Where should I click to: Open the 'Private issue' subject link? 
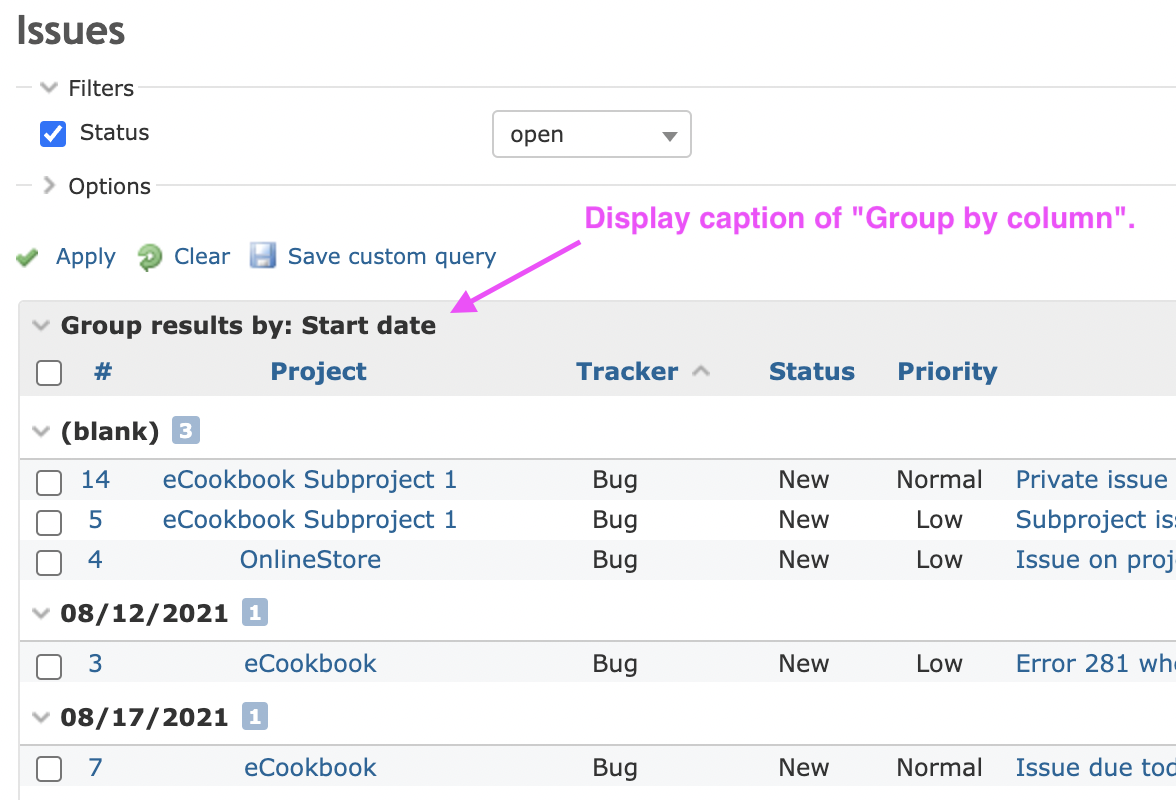pyautogui.click(x=1091, y=479)
